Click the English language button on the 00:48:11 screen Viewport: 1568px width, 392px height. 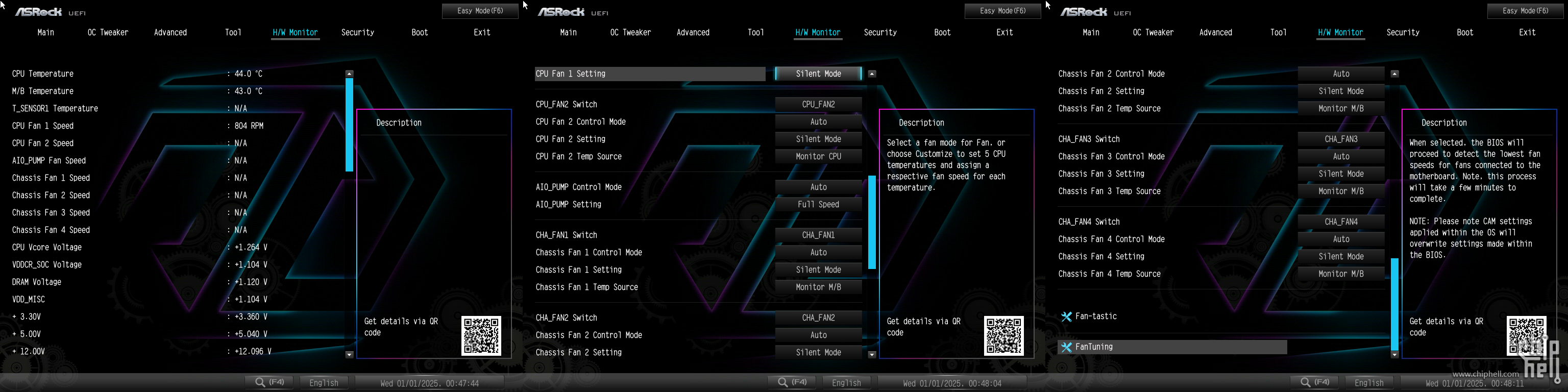(x=1369, y=383)
